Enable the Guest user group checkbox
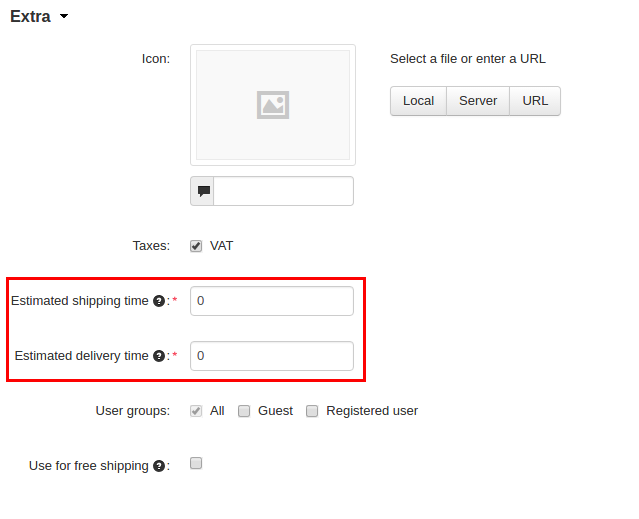 (244, 411)
